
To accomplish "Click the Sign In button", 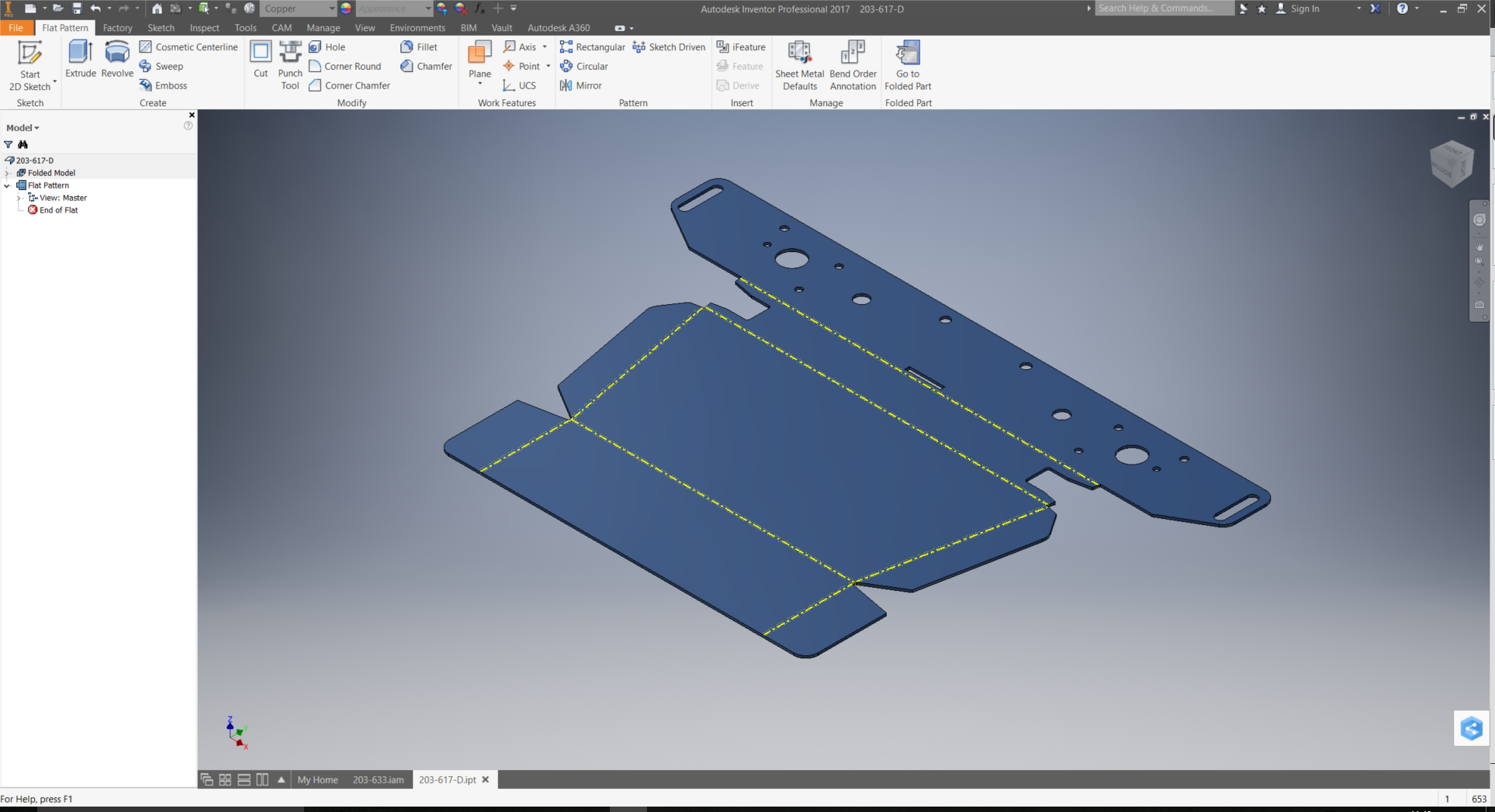I will (1304, 9).
